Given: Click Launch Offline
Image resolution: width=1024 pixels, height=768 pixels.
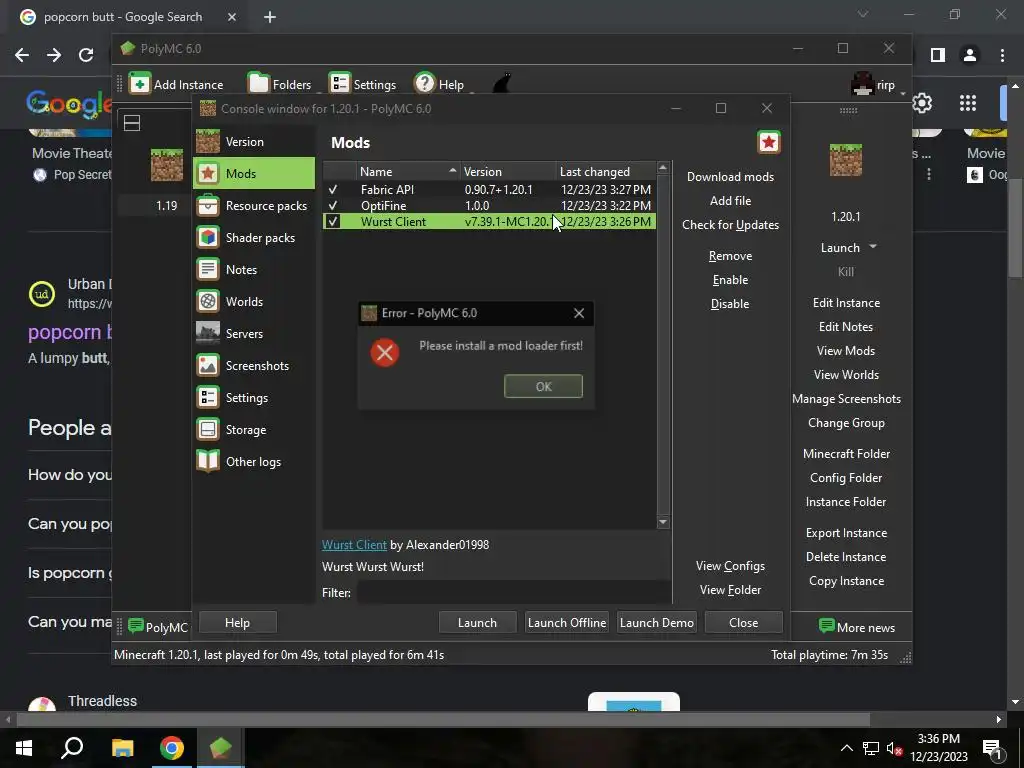Looking at the screenshot, I should pyautogui.click(x=567, y=622).
